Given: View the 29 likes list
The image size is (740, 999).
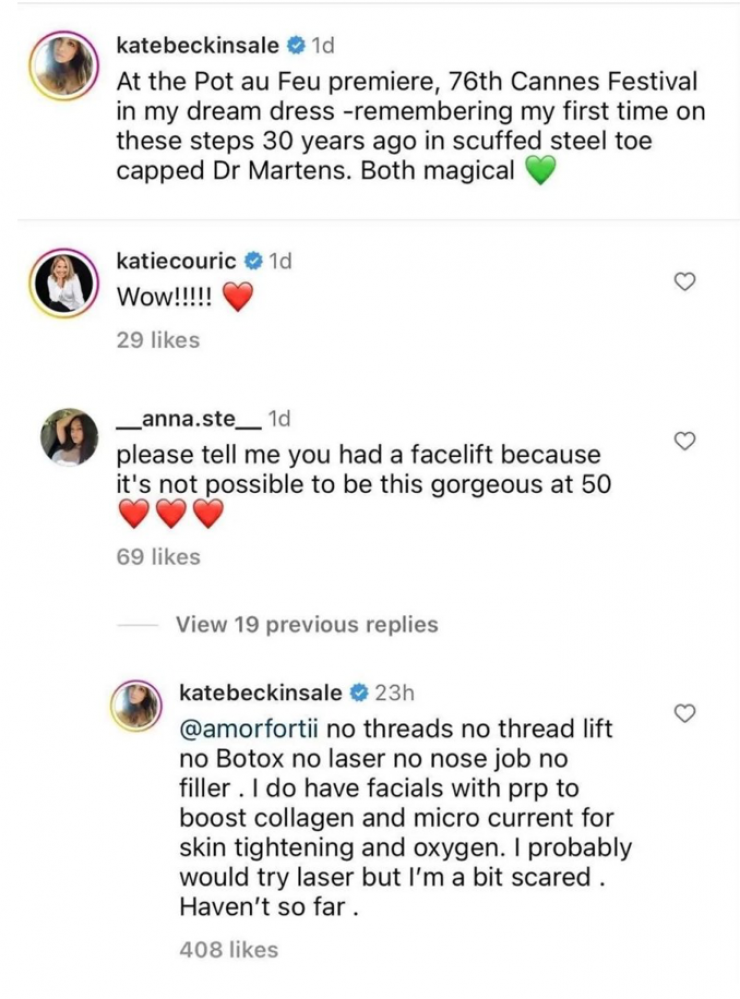Looking at the screenshot, I should coord(158,340).
